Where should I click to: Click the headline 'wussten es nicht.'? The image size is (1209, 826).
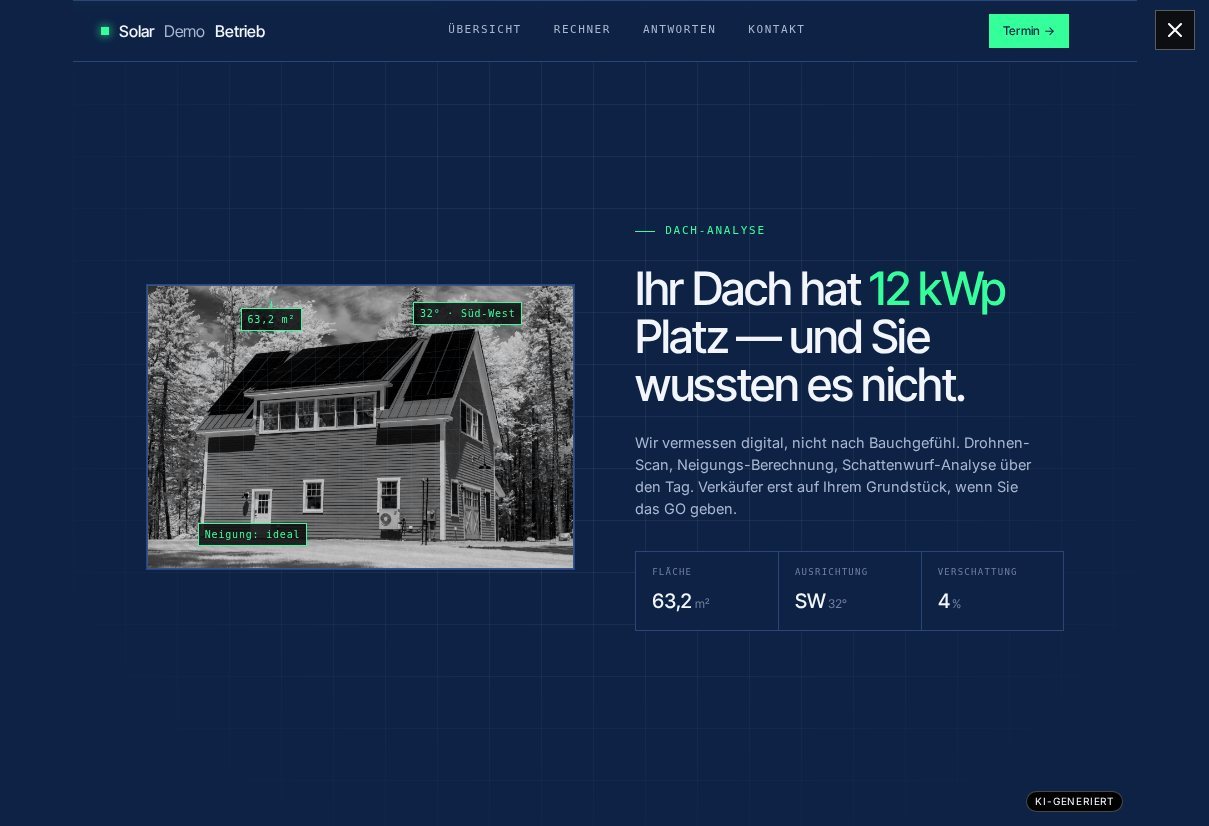tap(800, 386)
